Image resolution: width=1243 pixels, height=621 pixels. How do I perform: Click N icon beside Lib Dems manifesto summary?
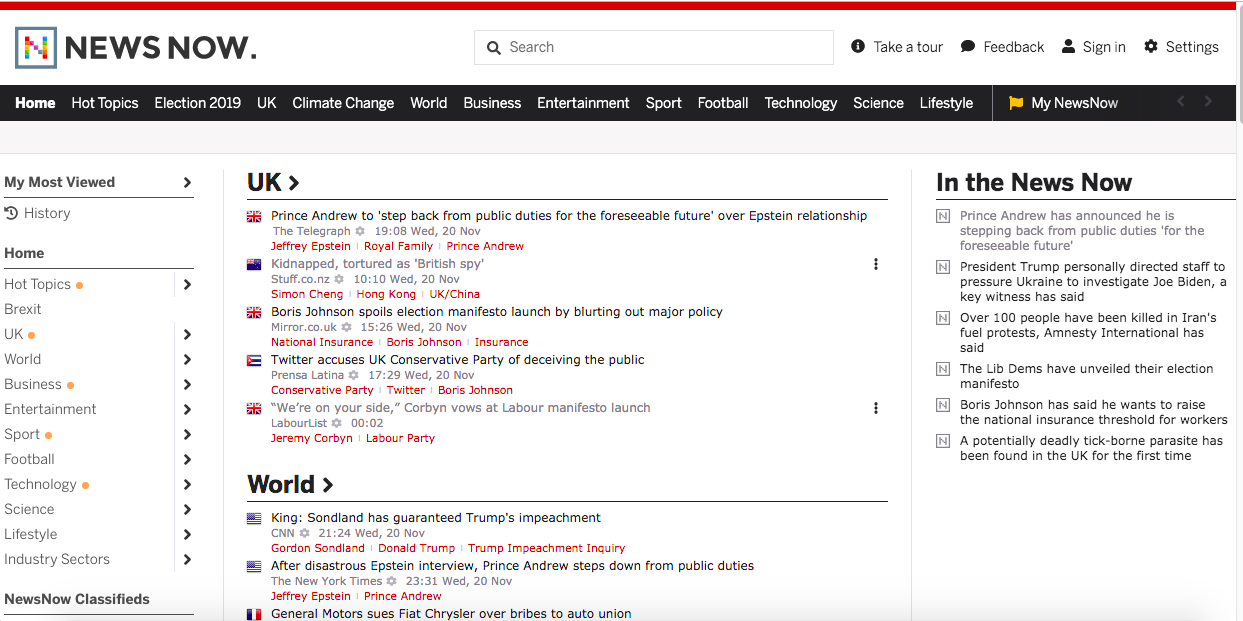click(x=942, y=369)
